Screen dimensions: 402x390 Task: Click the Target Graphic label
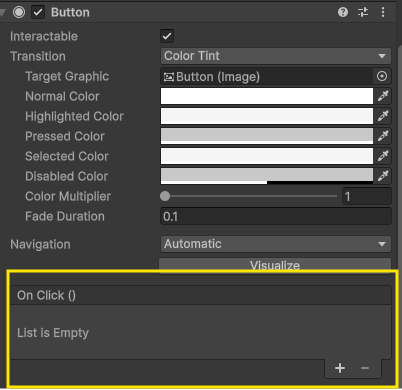[67, 76]
